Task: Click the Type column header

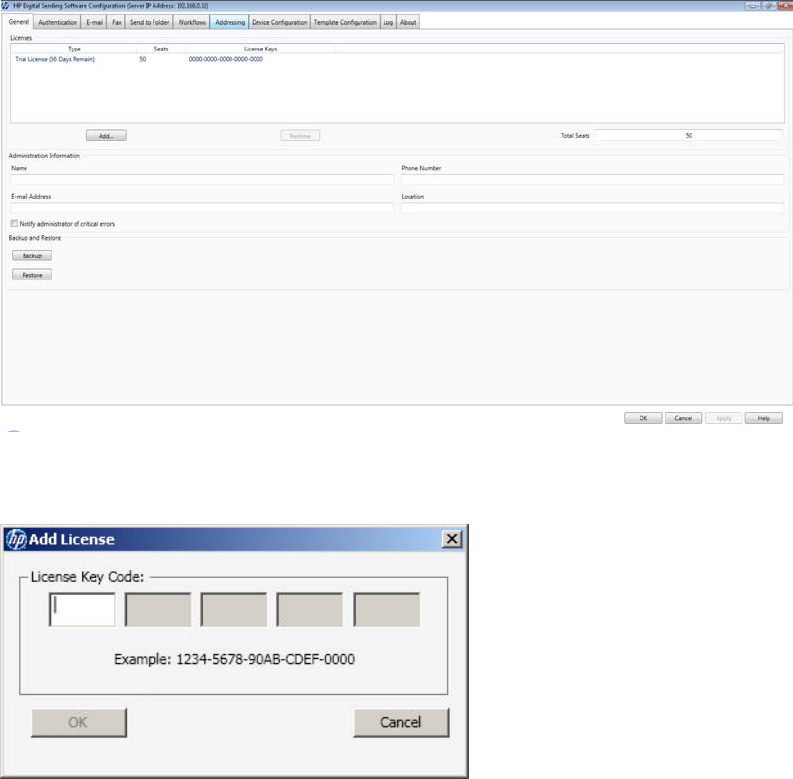Action: coord(74,49)
